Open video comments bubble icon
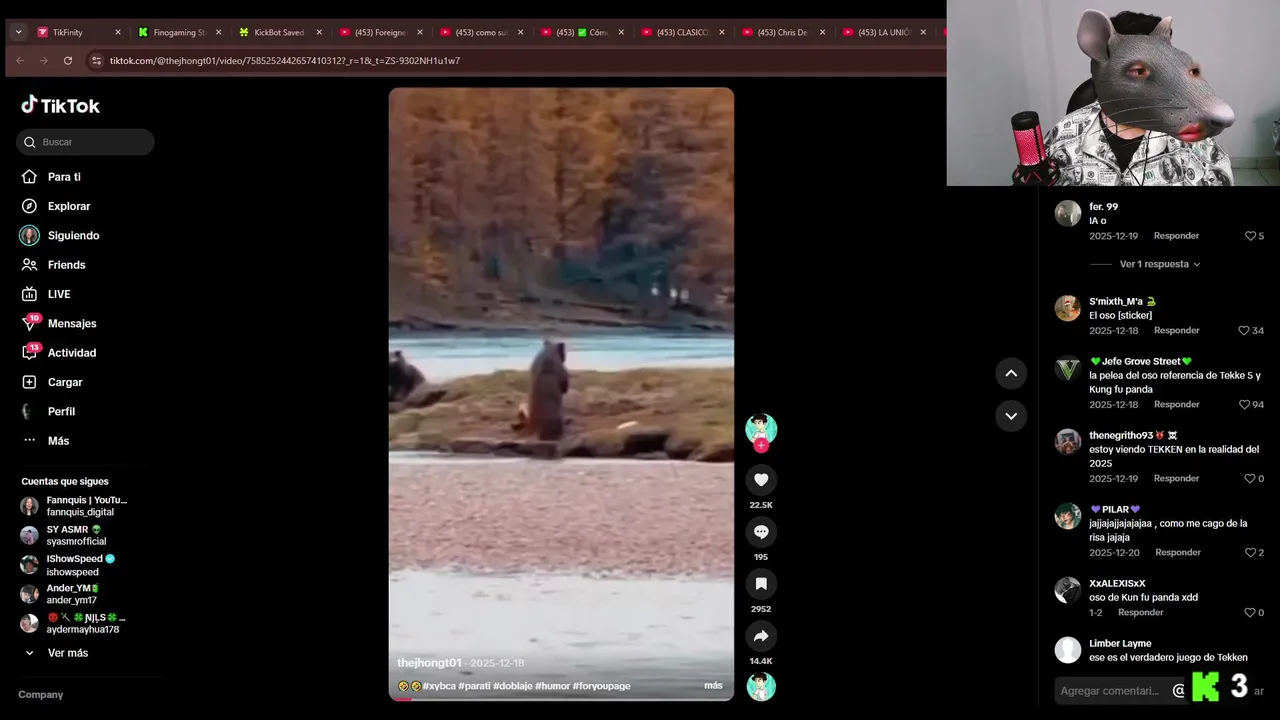Image resolution: width=1280 pixels, height=720 pixels. click(x=761, y=532)
